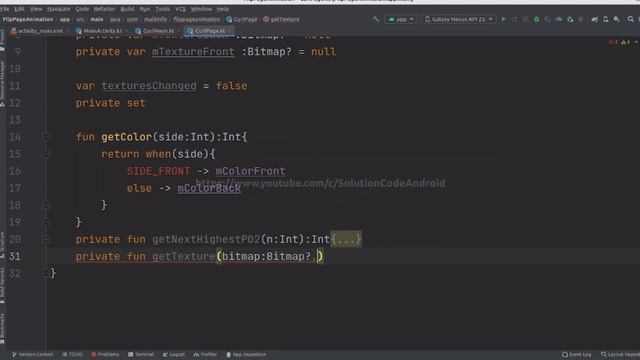This screenshot has height=360, width=640.
Task: Switch to the CurlMesh.kt tab
Action: [x=158, y=31]
